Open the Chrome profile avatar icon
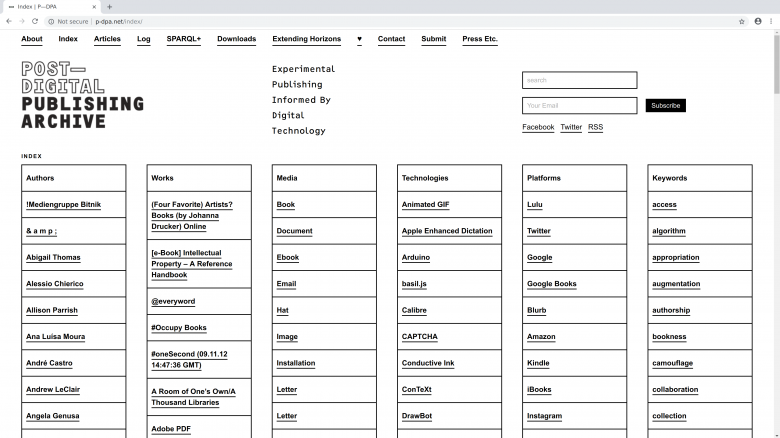Viewport: 780px width, 438px height. click(757, 20)
